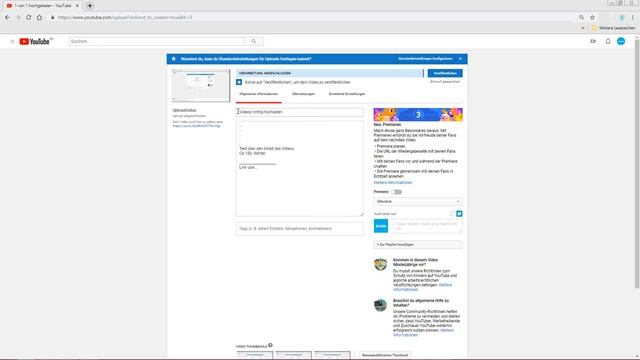Click Standardeinstellungen konfigurieren in banner
The image size is (640, 360).
click(425, 59)
